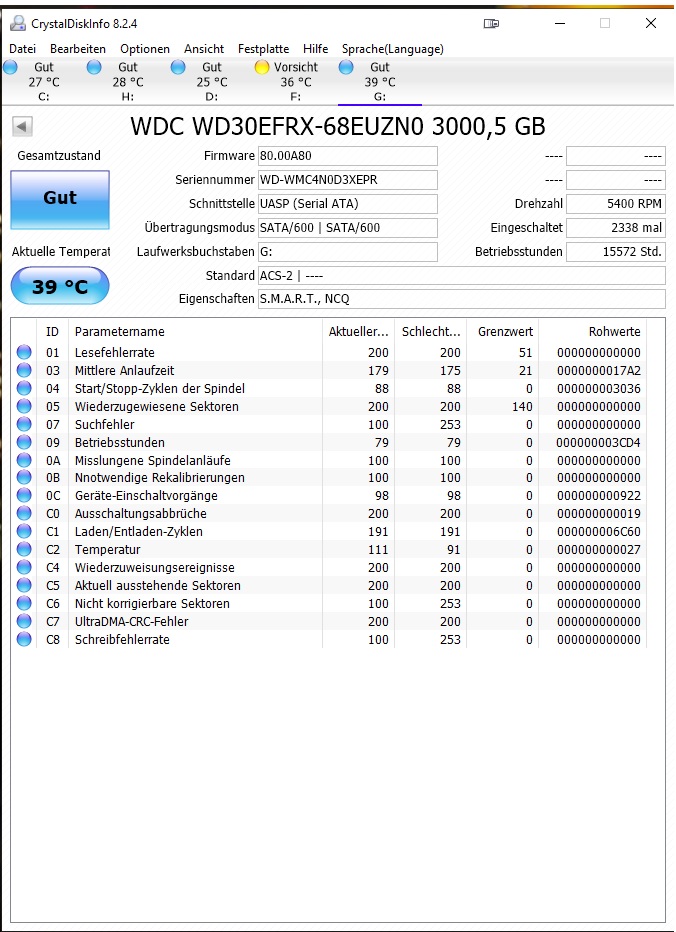
Task: Select the UltraDMA-CRC-Fehler parameter name
Action: (131, 621)
